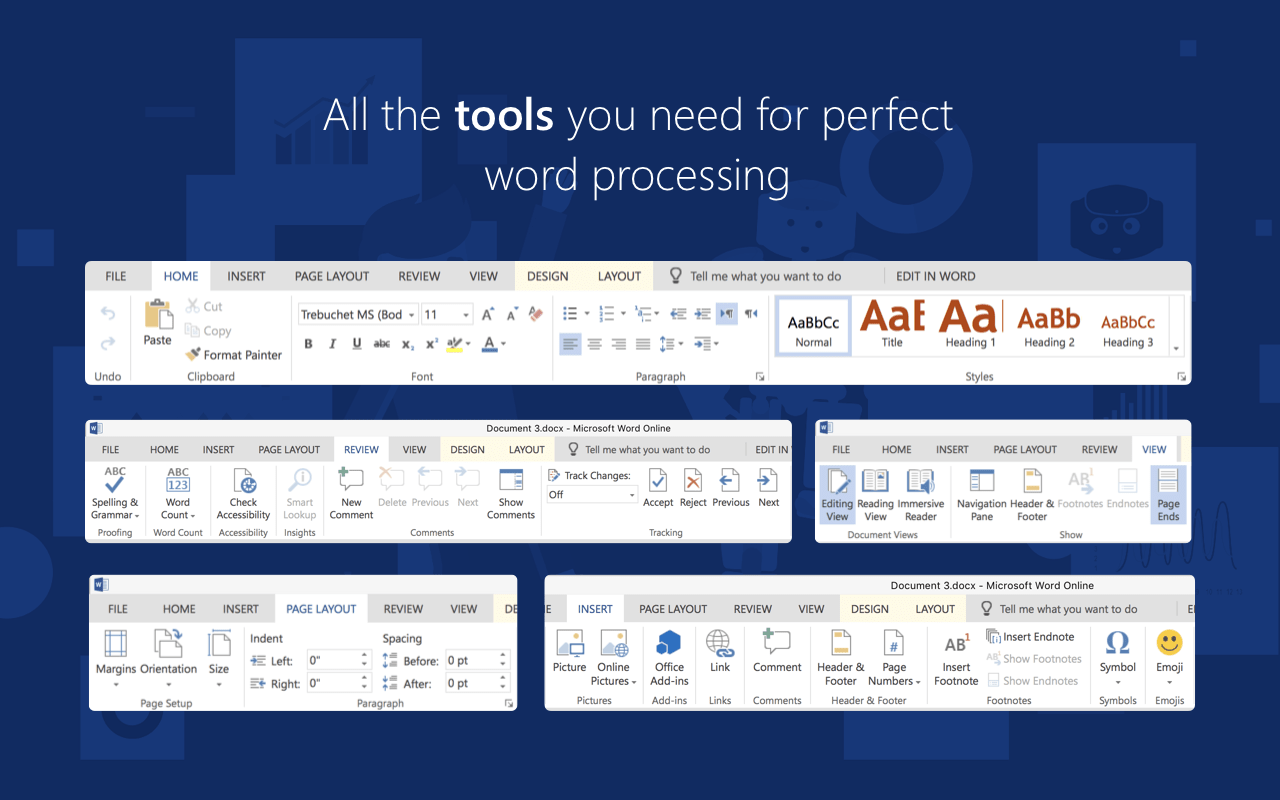Click the Justify alignment icon

point(643,344)
